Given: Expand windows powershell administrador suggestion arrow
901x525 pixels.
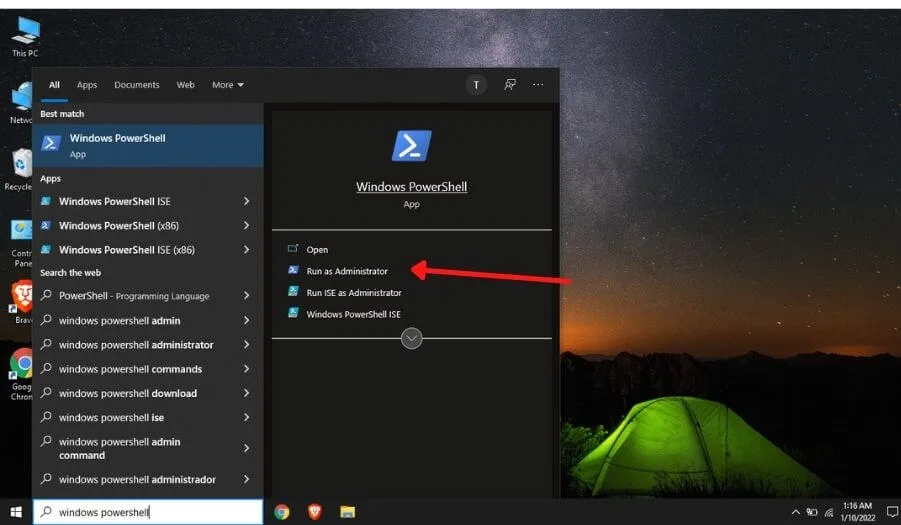Looking at the screenshot, I should click(x=247, y=479).
